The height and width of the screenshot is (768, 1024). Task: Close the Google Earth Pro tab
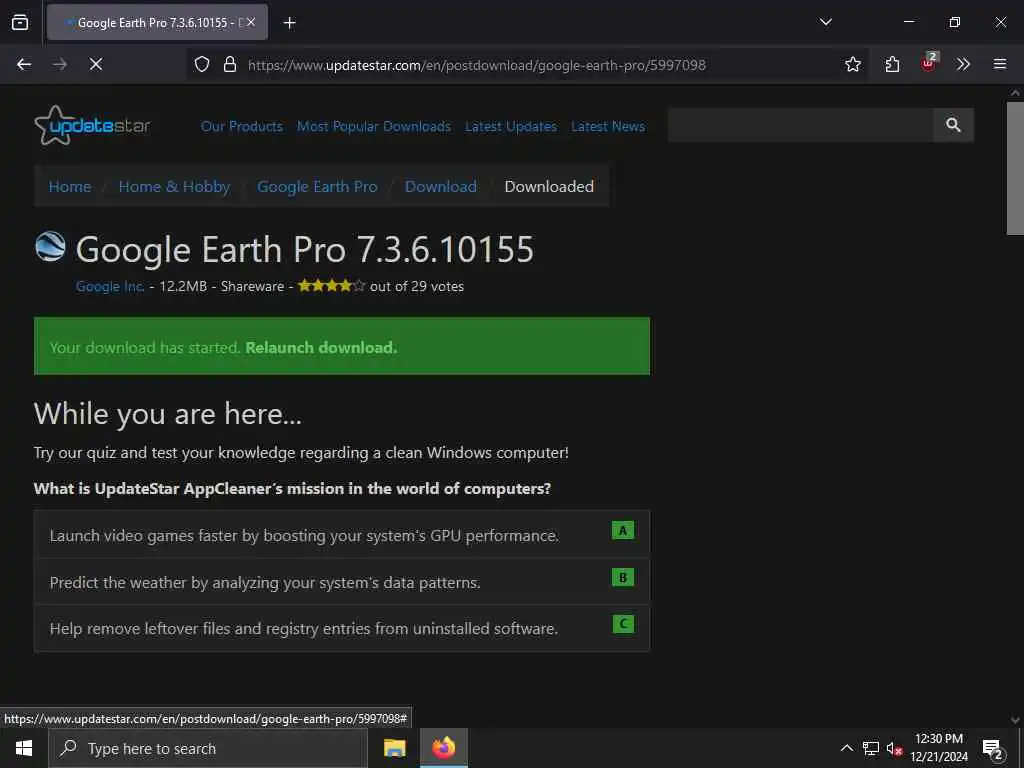(251, 22)
